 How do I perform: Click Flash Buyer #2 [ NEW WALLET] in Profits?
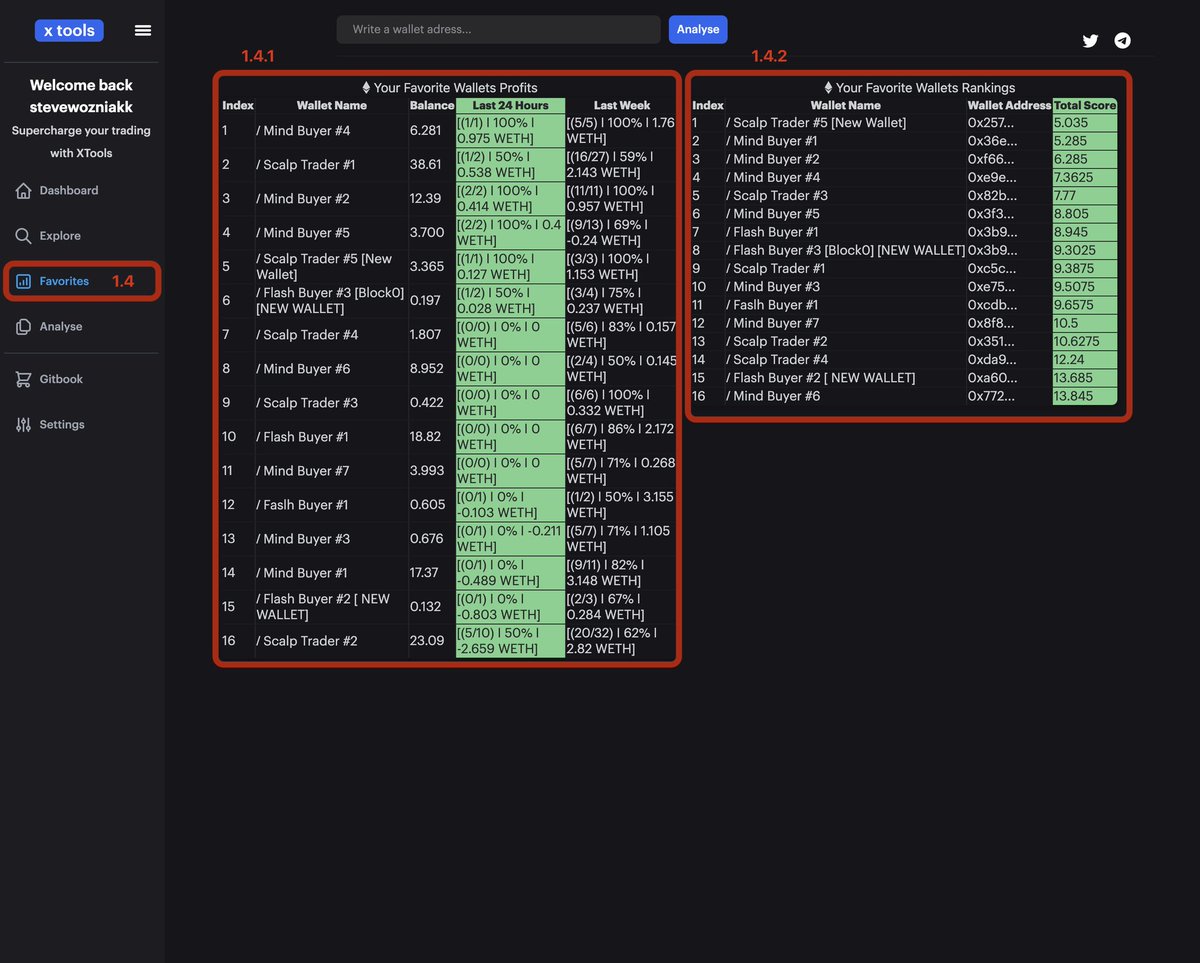(323, 607)
